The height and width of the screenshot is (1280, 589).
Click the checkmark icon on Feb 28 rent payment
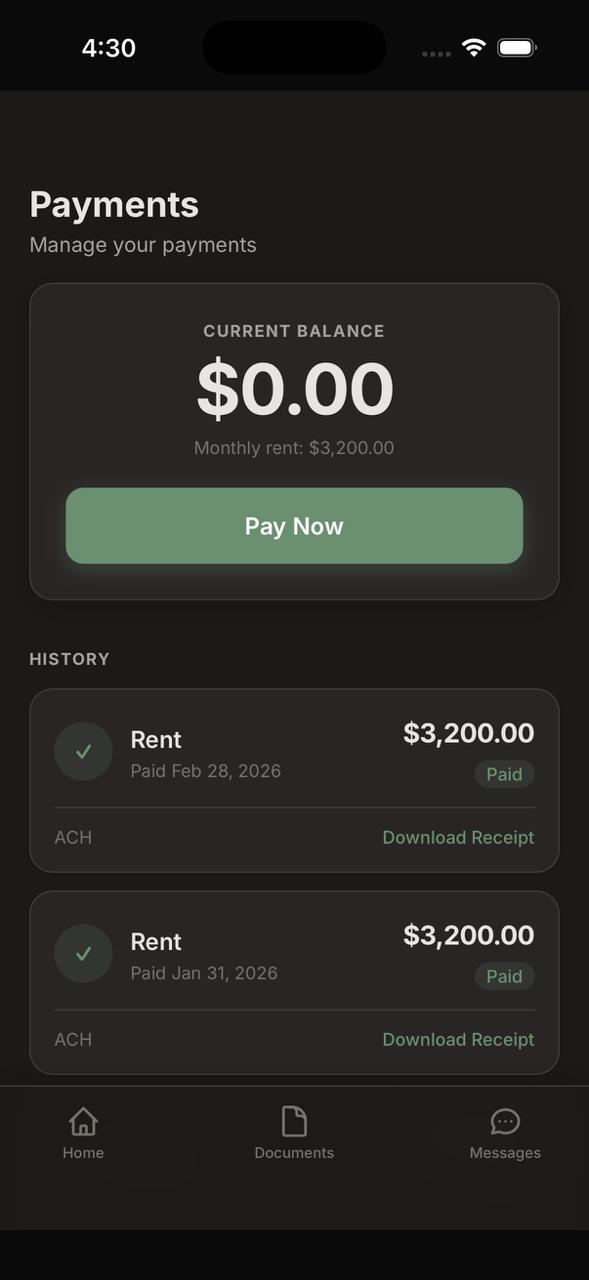tap(83, 751)
